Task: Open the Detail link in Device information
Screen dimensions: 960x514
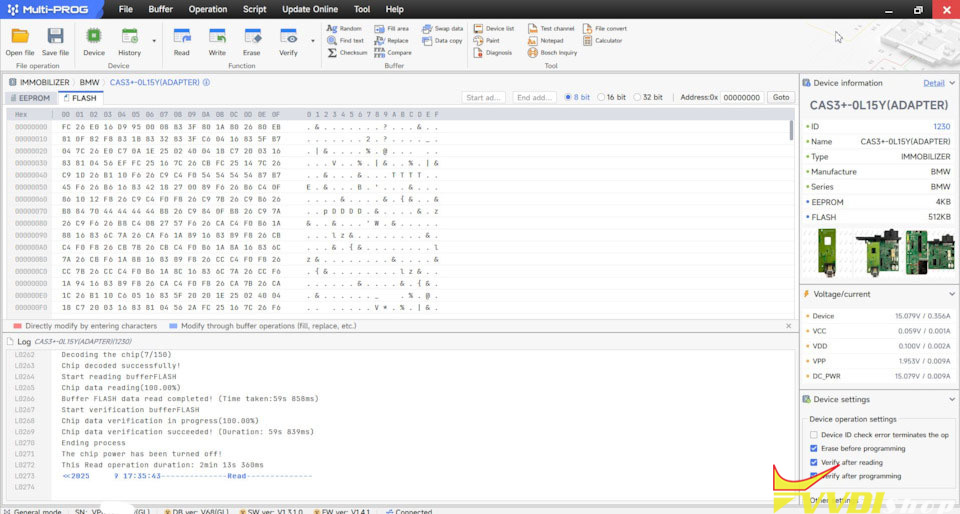Action: [934, 83]
